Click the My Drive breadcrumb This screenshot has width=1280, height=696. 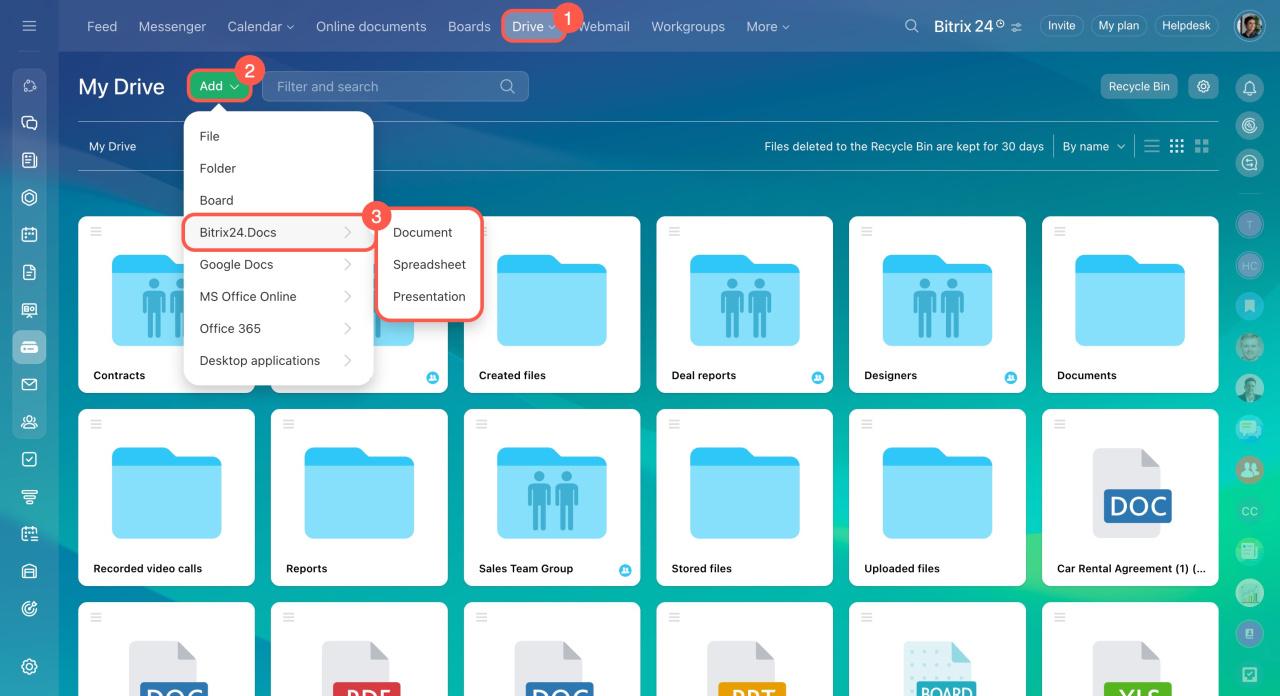coord(112,146)
